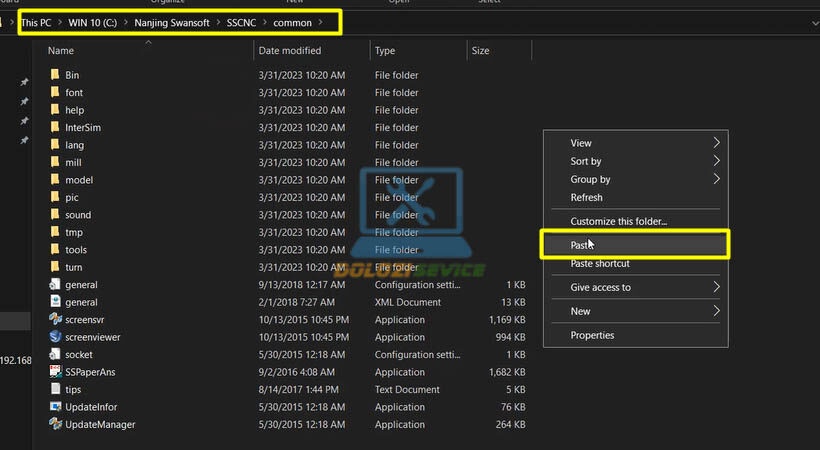The image size is (820, 450).
Task: Click the tips text document icon
Action: (56, 389)
